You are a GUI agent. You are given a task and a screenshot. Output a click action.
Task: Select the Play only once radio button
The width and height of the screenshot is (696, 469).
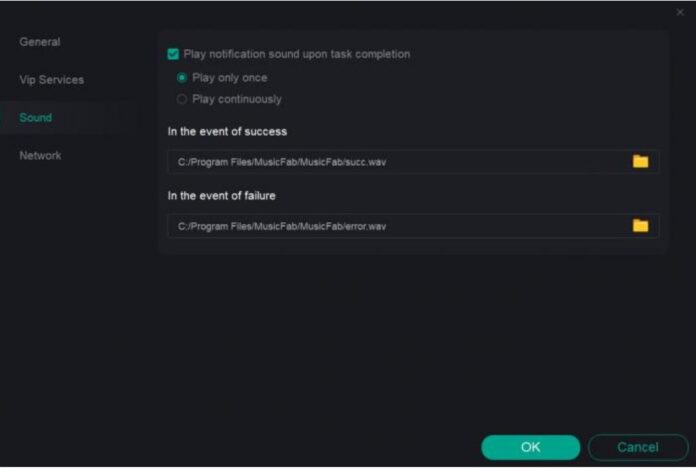pyautogui.click(x=182, y=77)
